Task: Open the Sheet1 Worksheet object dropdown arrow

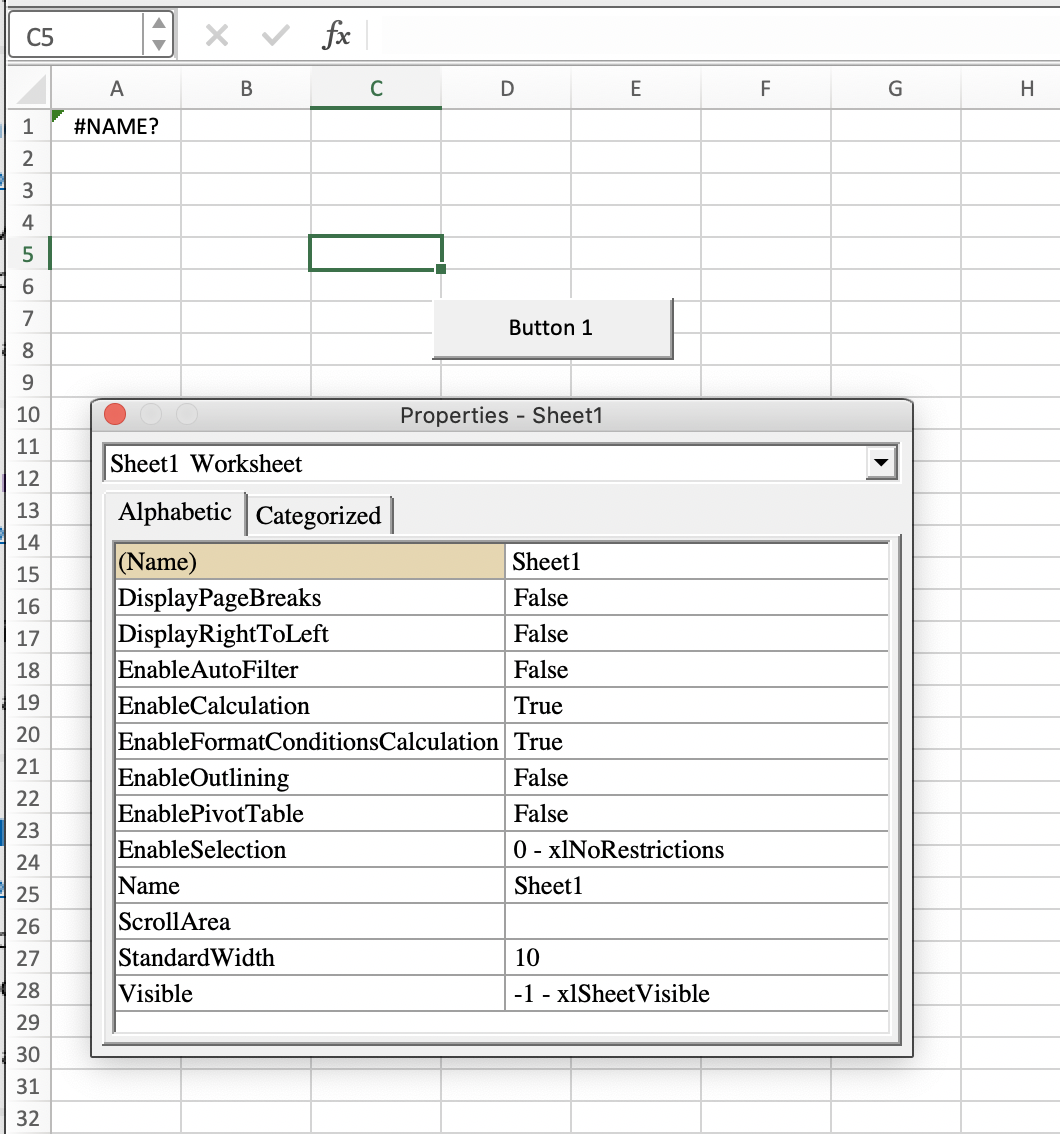Action: pos(881,463)
